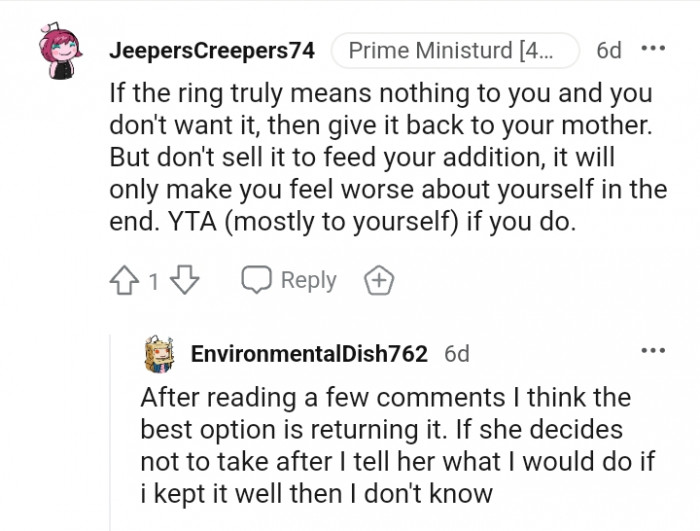
Task: Open JeepersCreepers74's avatar profile picture
Action: pos(61,52)
